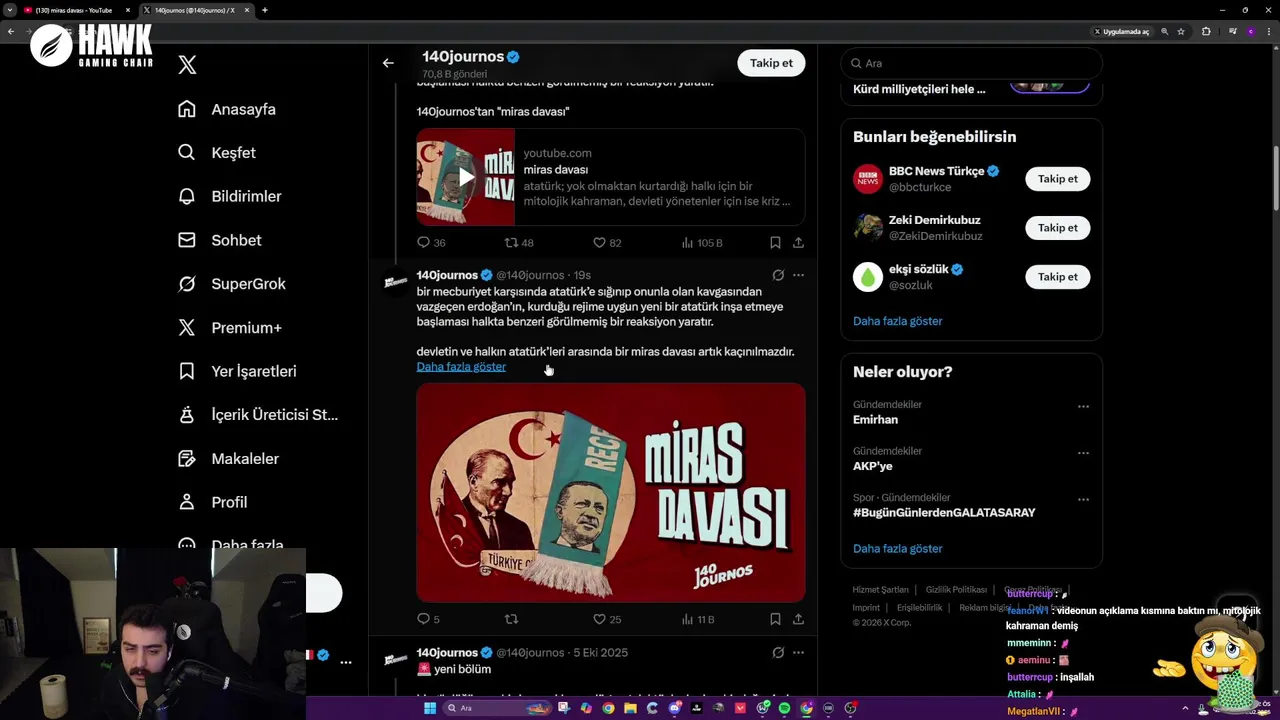Open options for the AKP'ye trend
The height and width of the screenshot is (720, 1280).
[x=1083, y=453]
